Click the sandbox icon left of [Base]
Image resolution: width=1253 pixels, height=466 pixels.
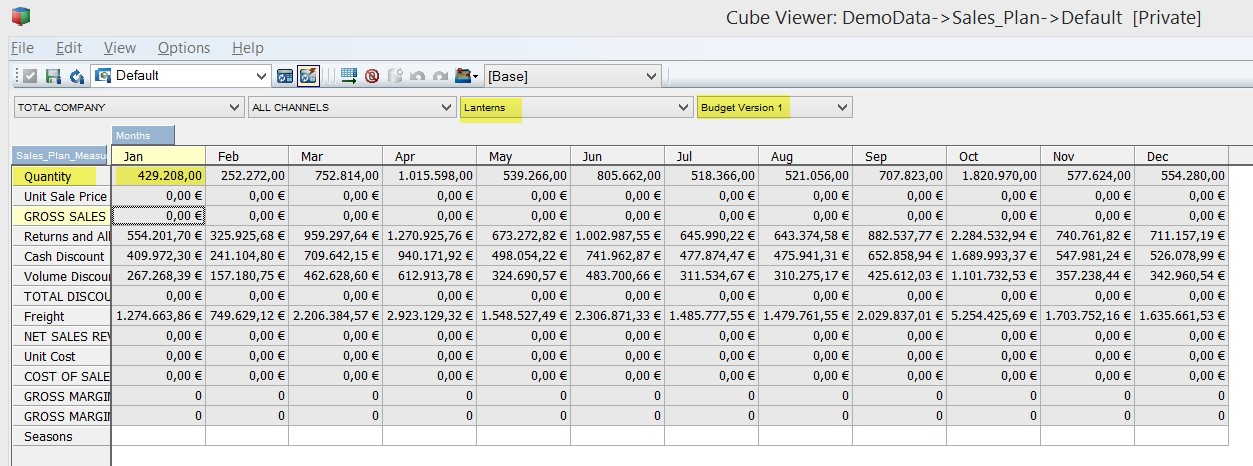click(465, 76)
